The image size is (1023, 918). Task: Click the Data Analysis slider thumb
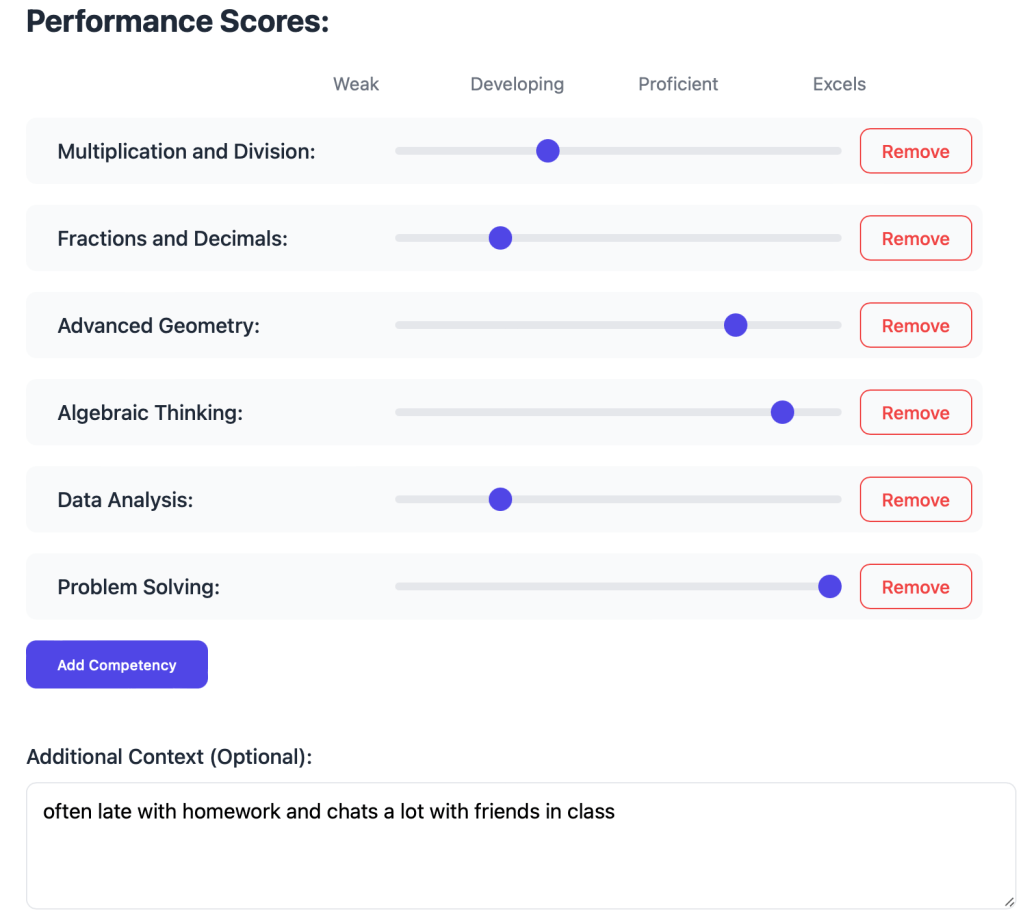[x=500, y=499]
